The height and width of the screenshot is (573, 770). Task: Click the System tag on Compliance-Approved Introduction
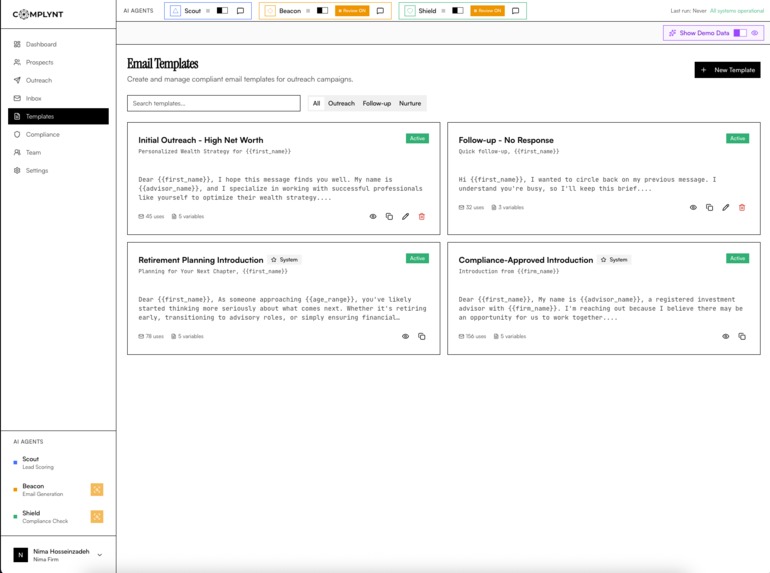tap(615, 260)
